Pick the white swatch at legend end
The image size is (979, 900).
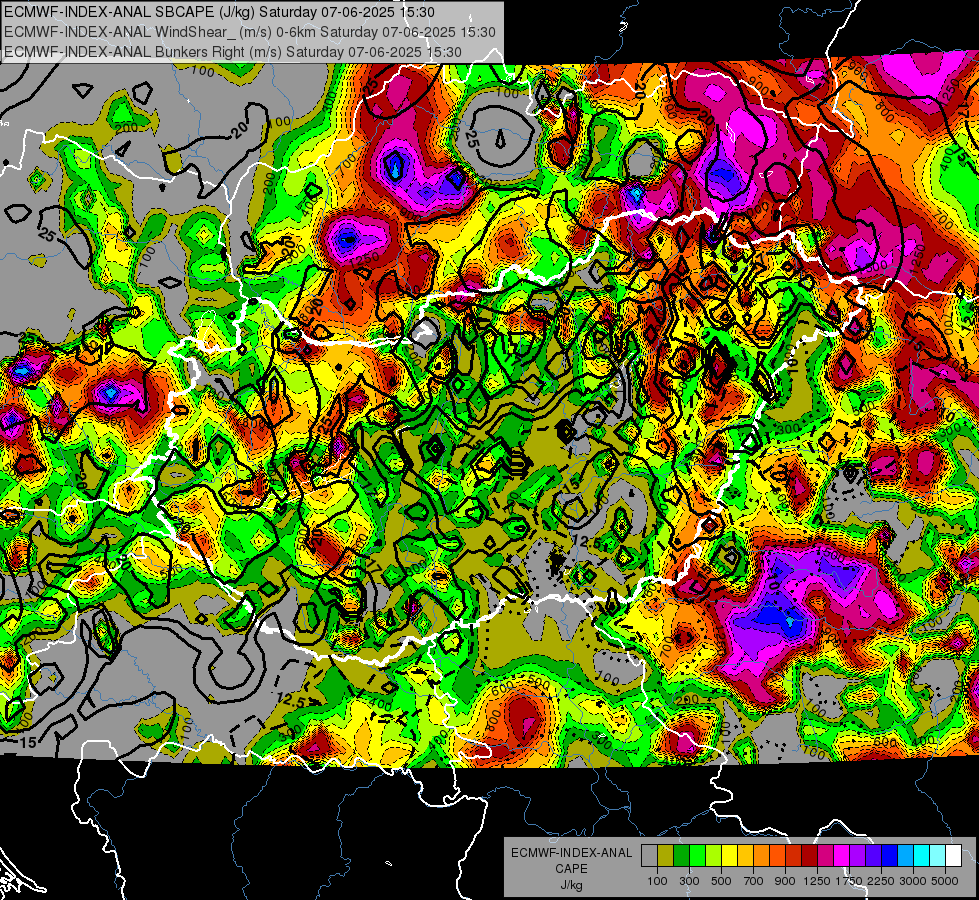(x=953, y=856)
